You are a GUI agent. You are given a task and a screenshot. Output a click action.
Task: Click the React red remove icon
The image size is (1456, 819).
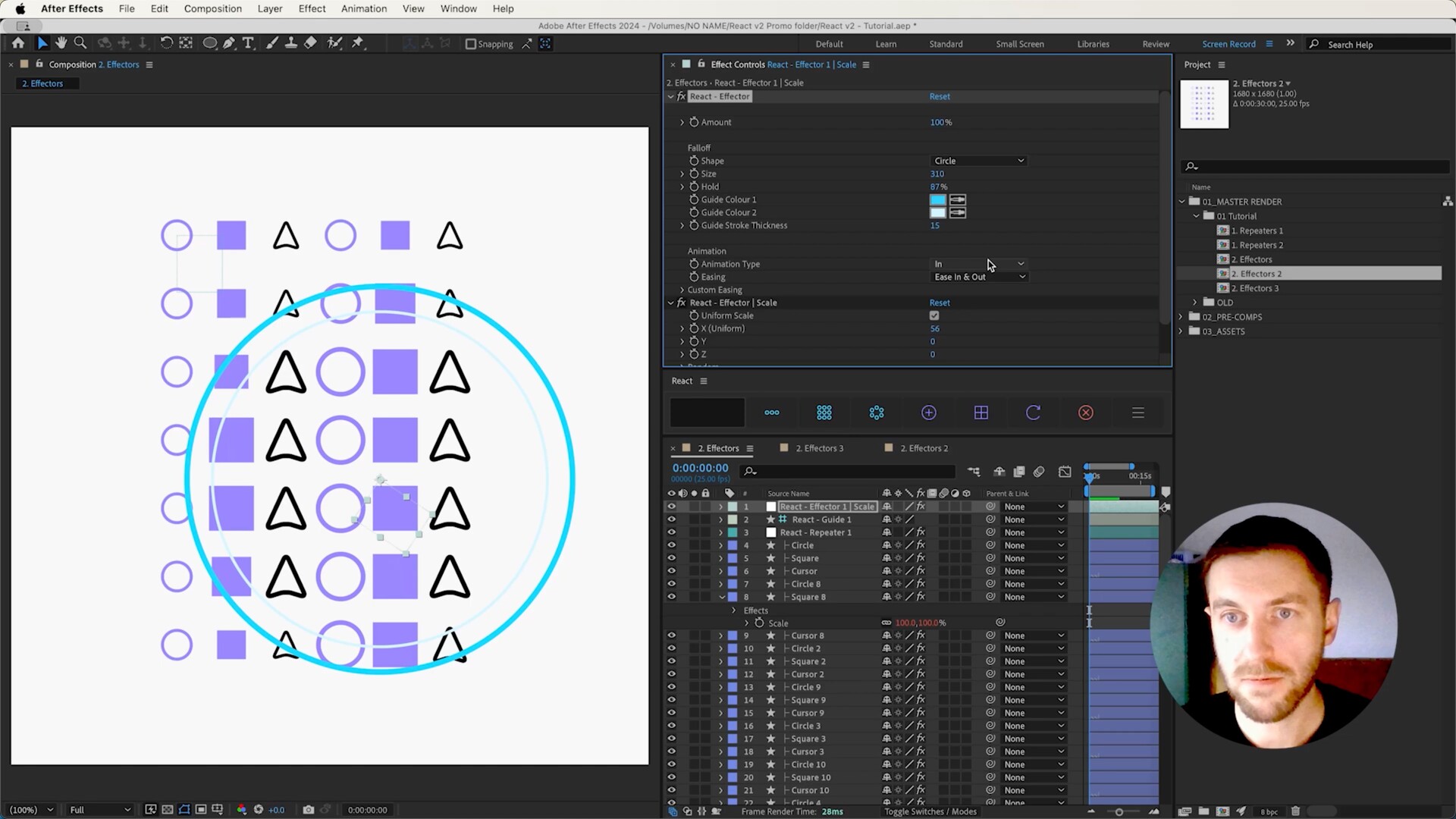1086,413
